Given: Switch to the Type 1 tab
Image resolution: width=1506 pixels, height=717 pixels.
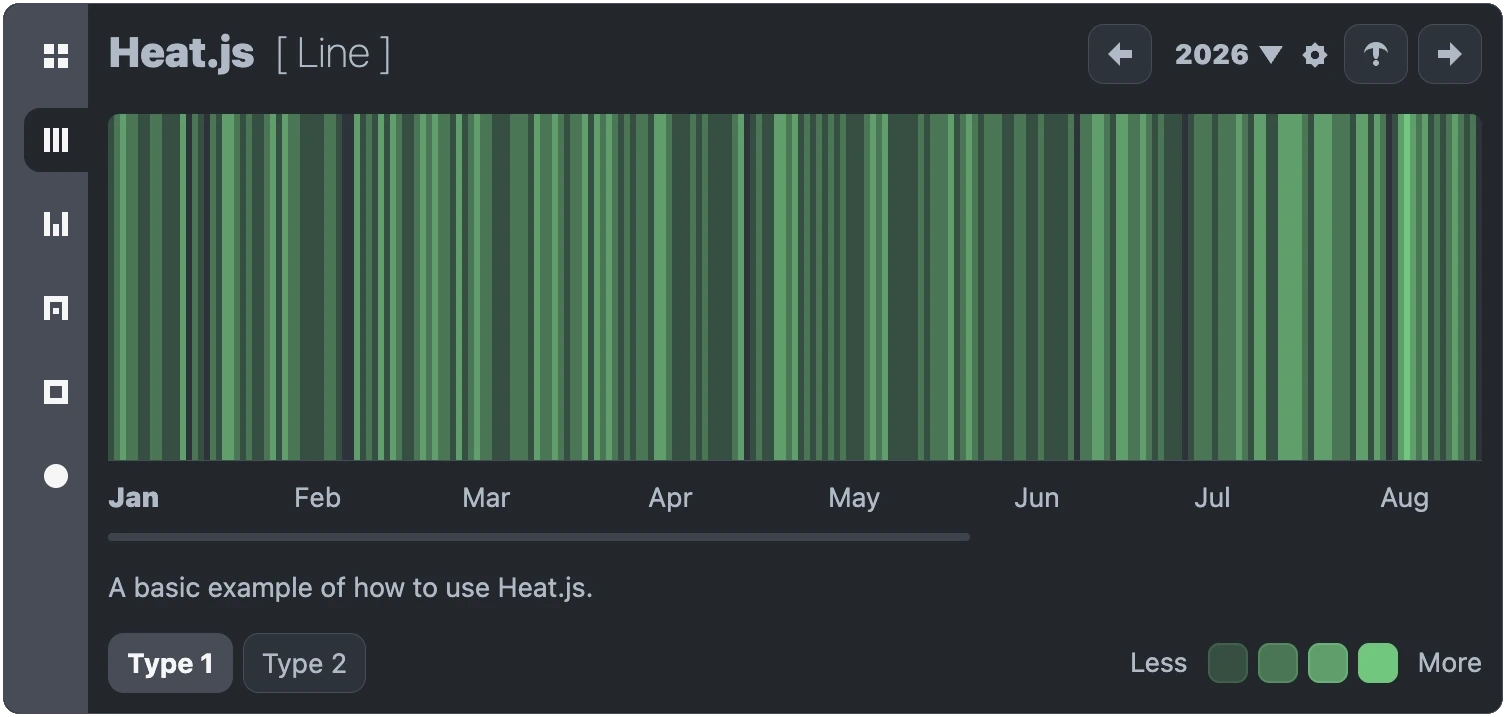Looking at the screenshot, I should [x=170, y=663].
